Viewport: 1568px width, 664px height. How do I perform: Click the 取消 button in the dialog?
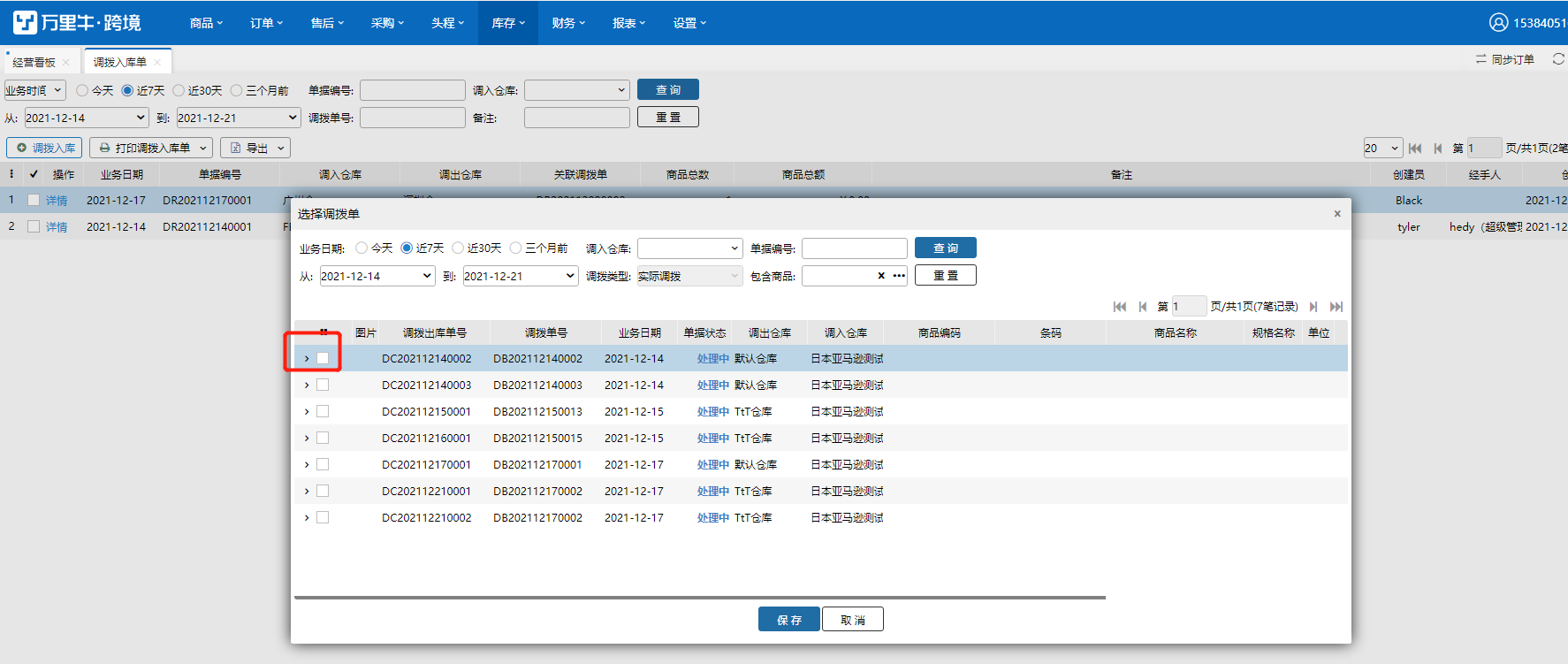coord(853,620)
